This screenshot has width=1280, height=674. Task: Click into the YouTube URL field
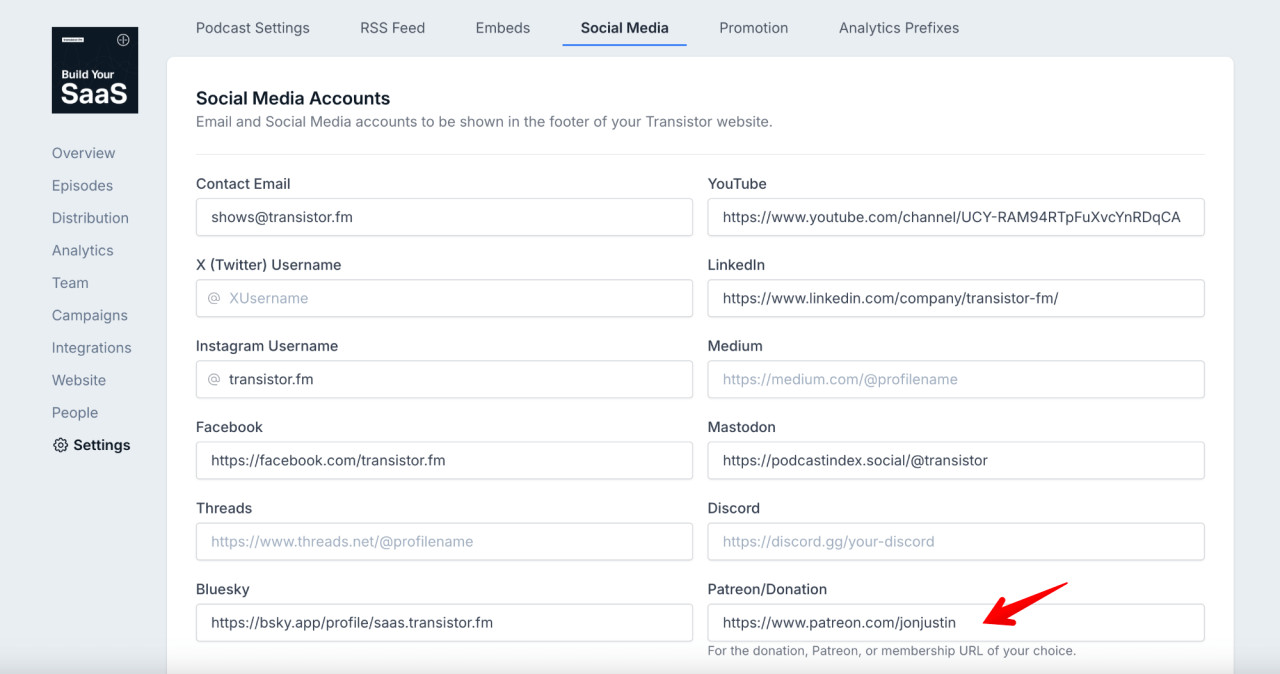(x=955, y=217)
